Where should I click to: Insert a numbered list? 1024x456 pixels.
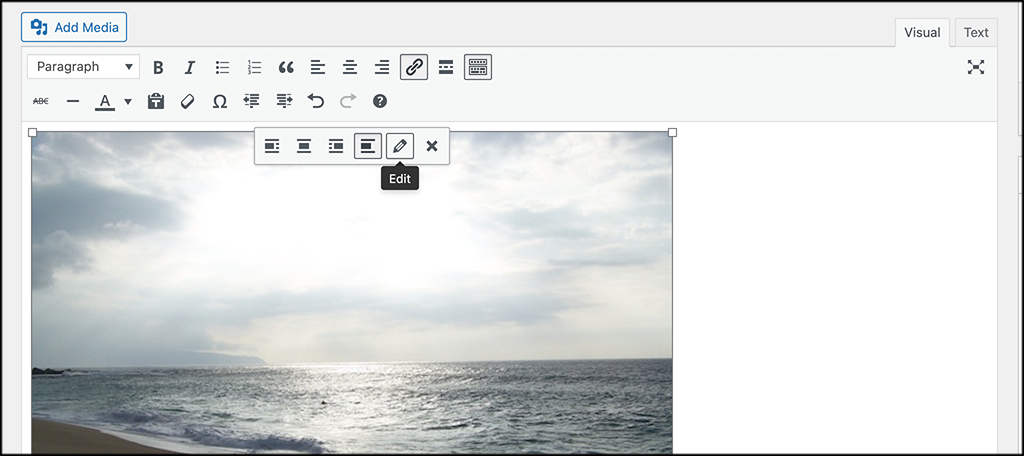(x=254, y=67)
